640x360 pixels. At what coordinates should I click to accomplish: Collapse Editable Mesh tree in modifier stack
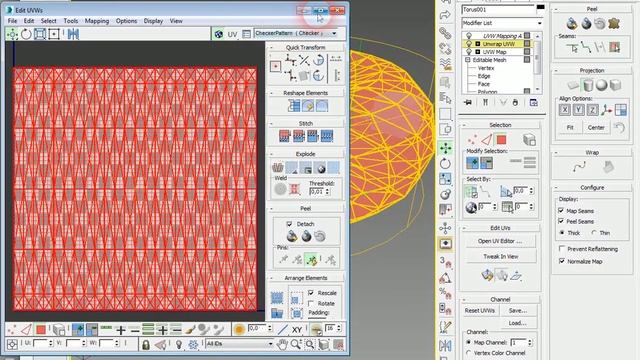468,60
